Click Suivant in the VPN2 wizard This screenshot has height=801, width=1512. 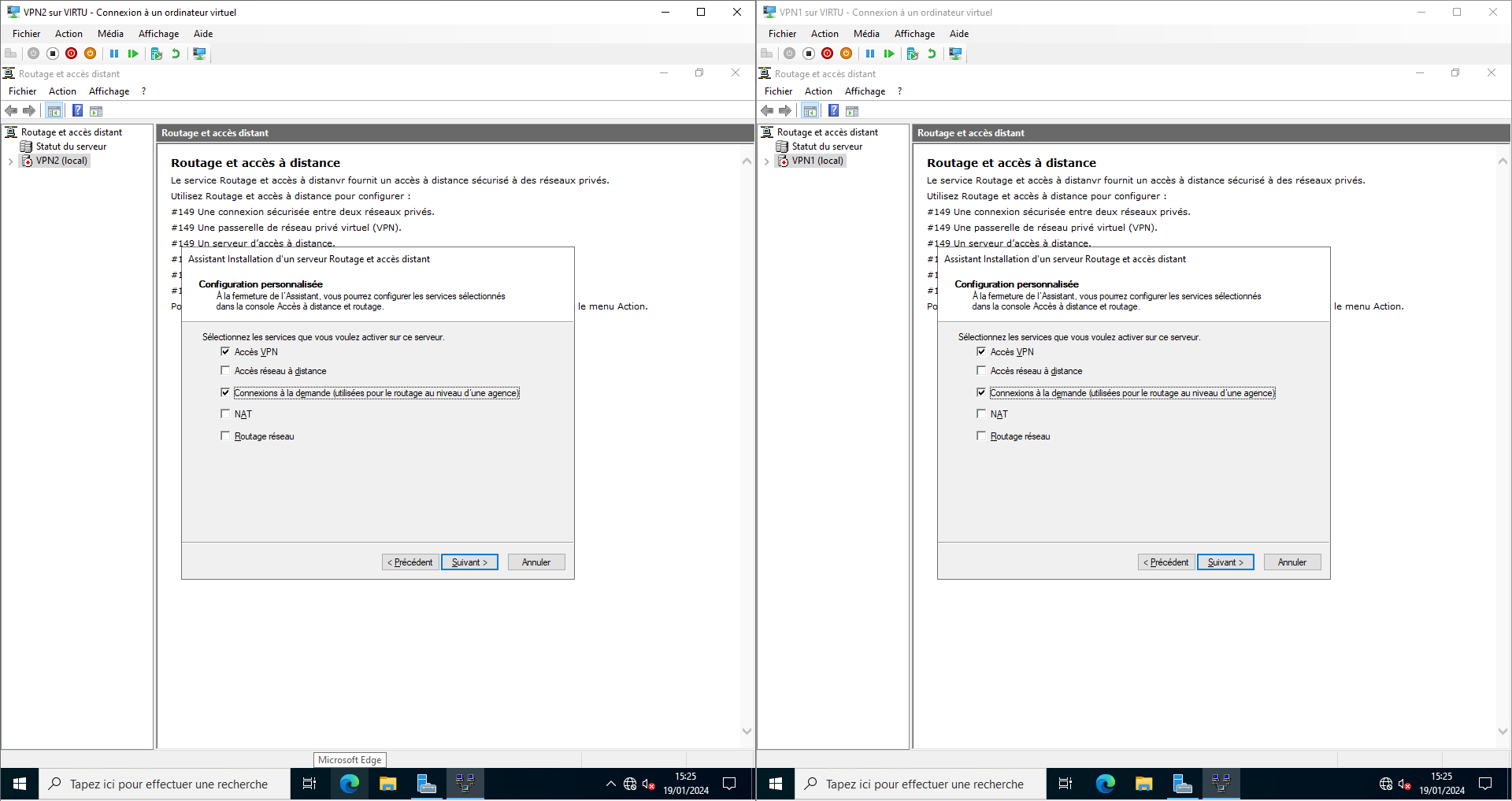tap(469, 562)
